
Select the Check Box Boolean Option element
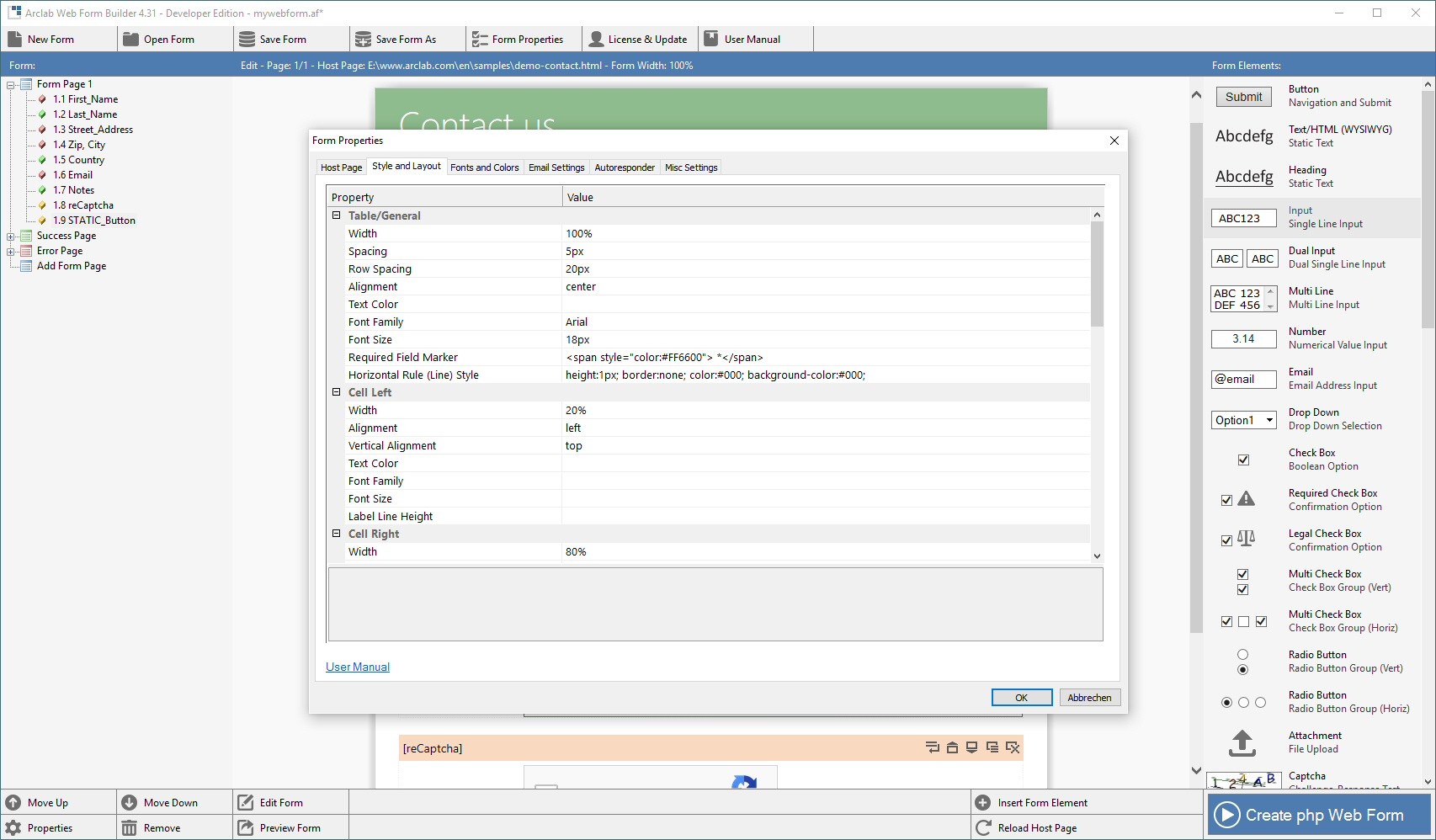tap(1243, 460)
